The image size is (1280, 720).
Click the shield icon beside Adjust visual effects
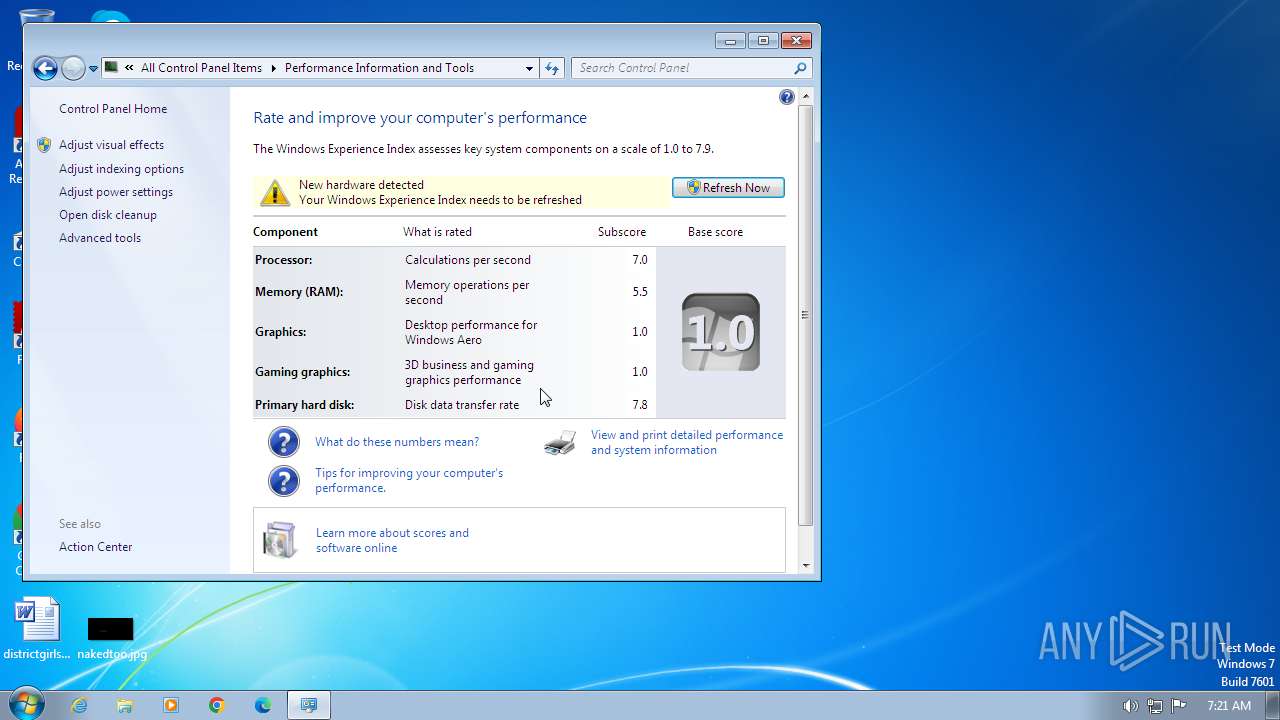click(44, 145)
